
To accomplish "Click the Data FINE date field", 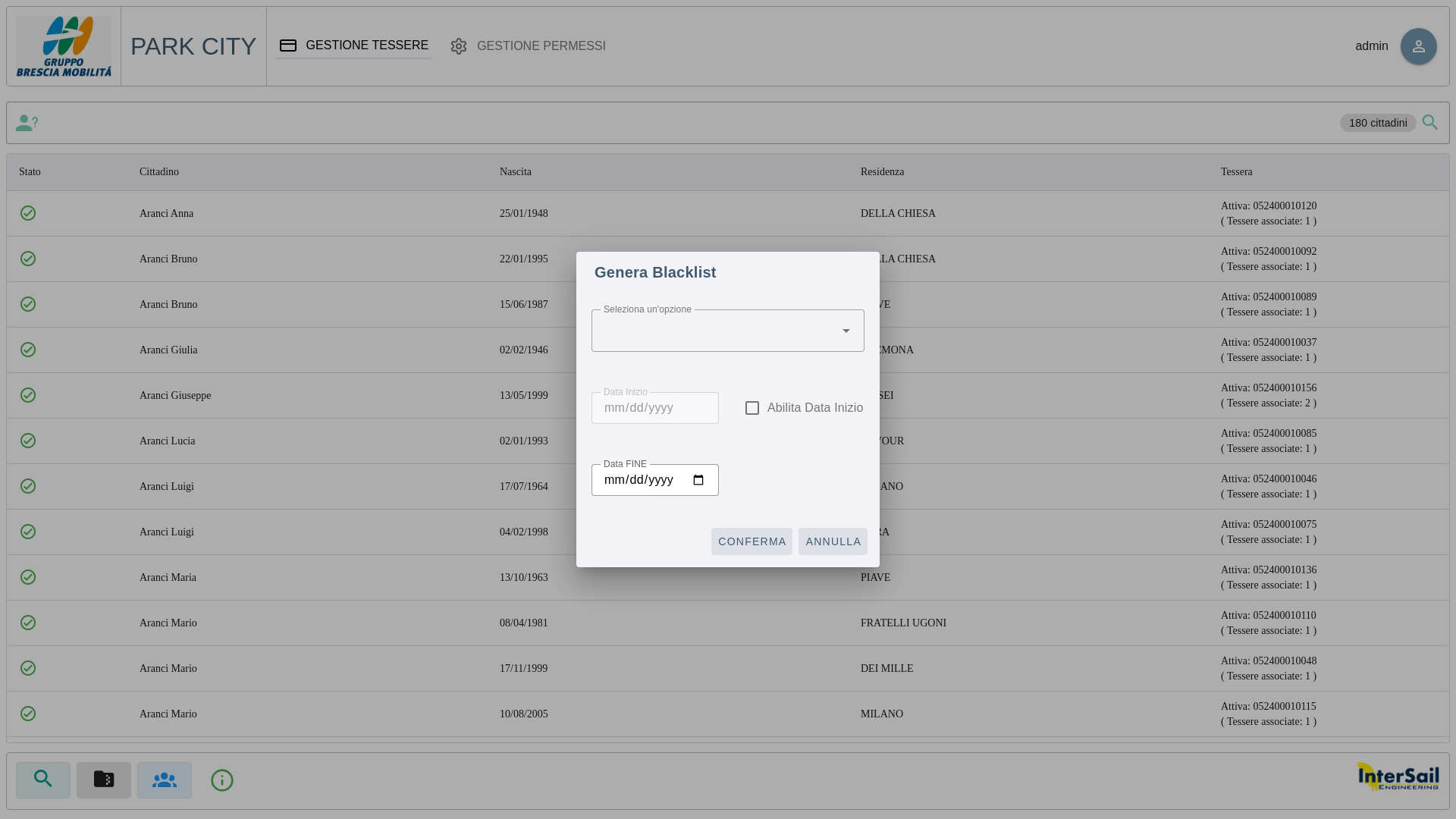I will (x=655, y=480).
